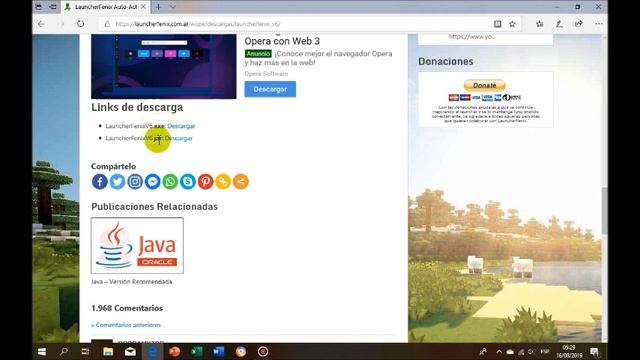Open the Windows Start menu

point(42,351)
